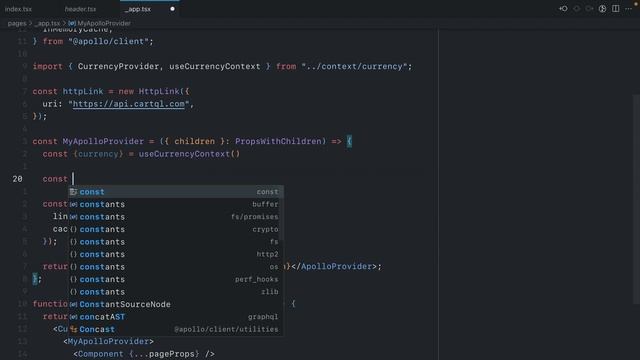Click the variable icon beside concatAST
This screenshot has width=640, height=360.
[x=73, y=317]
